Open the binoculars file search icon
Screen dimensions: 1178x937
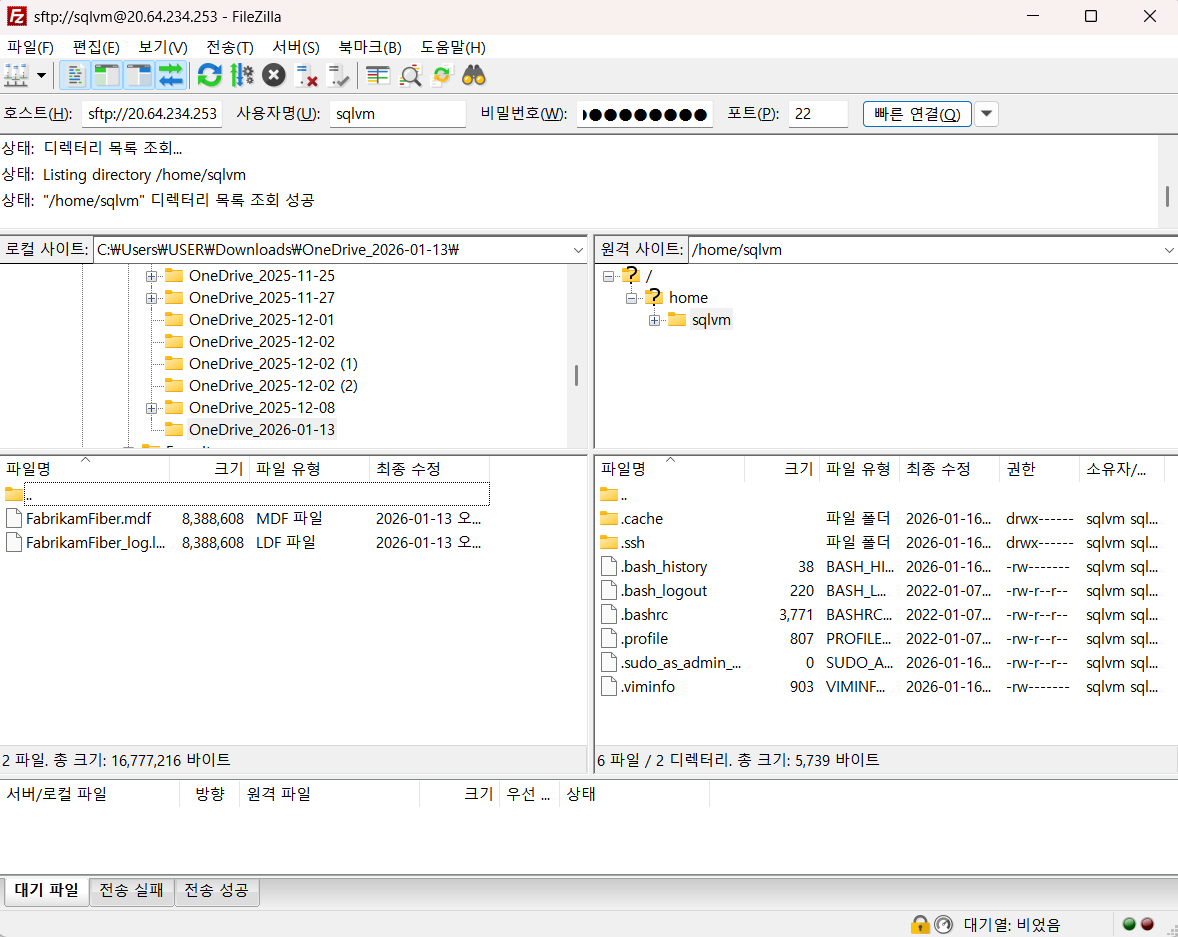coord(474,75)
